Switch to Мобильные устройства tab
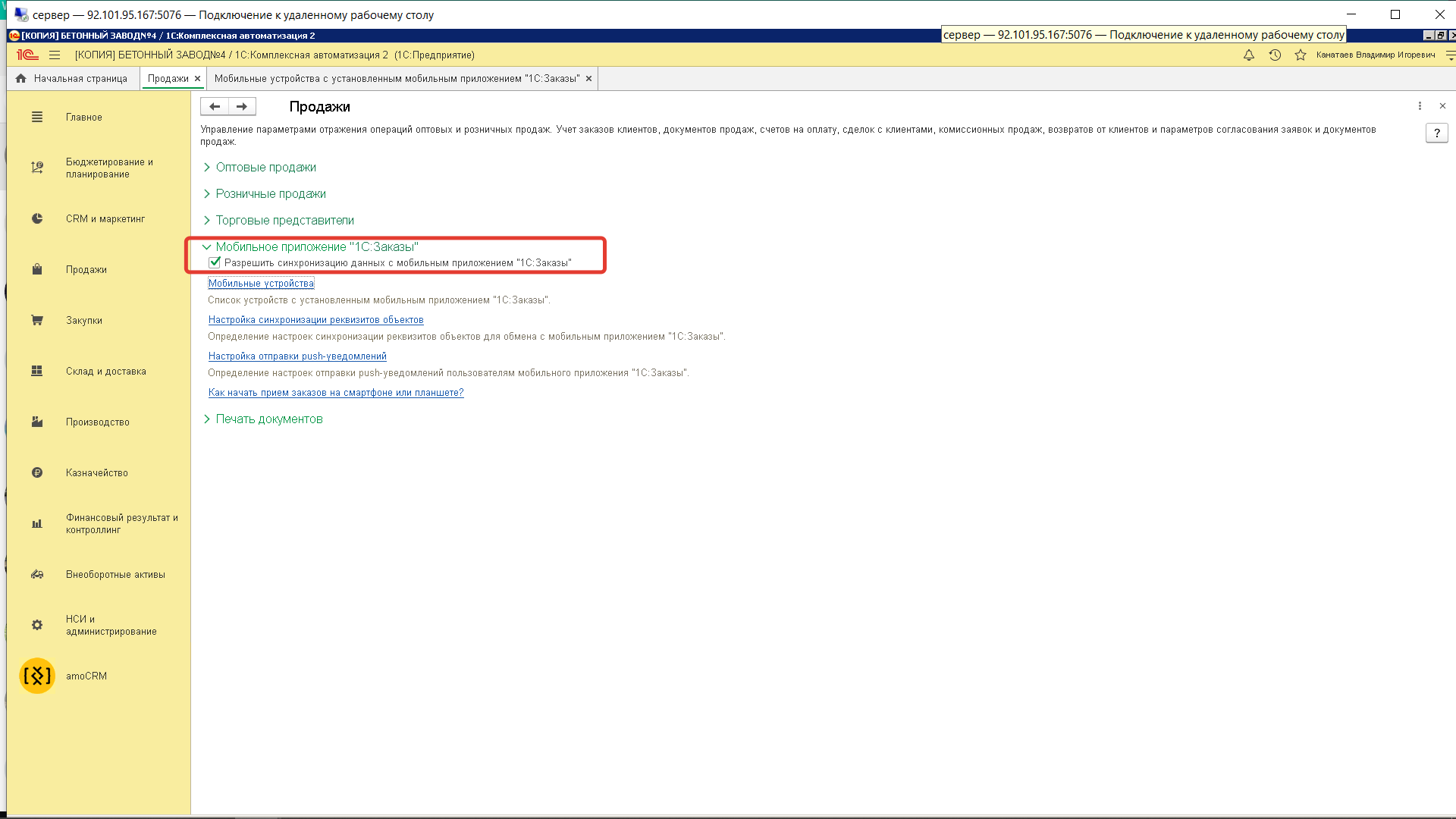 (x=397, y=79)
